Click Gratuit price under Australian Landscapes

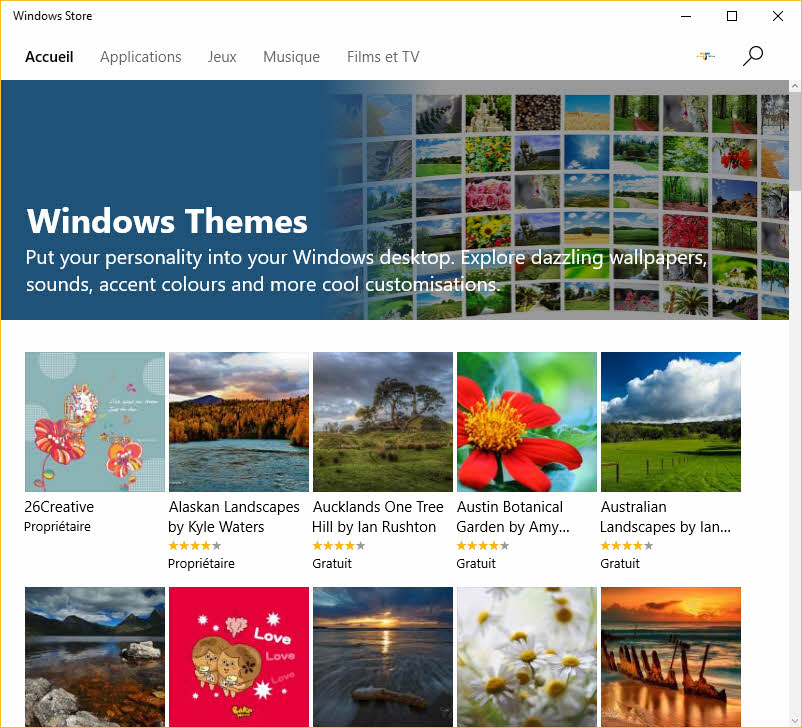620,564
